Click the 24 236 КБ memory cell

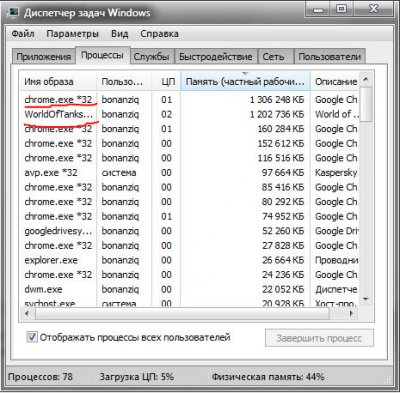pyautogui.click(x=283, y=275)
